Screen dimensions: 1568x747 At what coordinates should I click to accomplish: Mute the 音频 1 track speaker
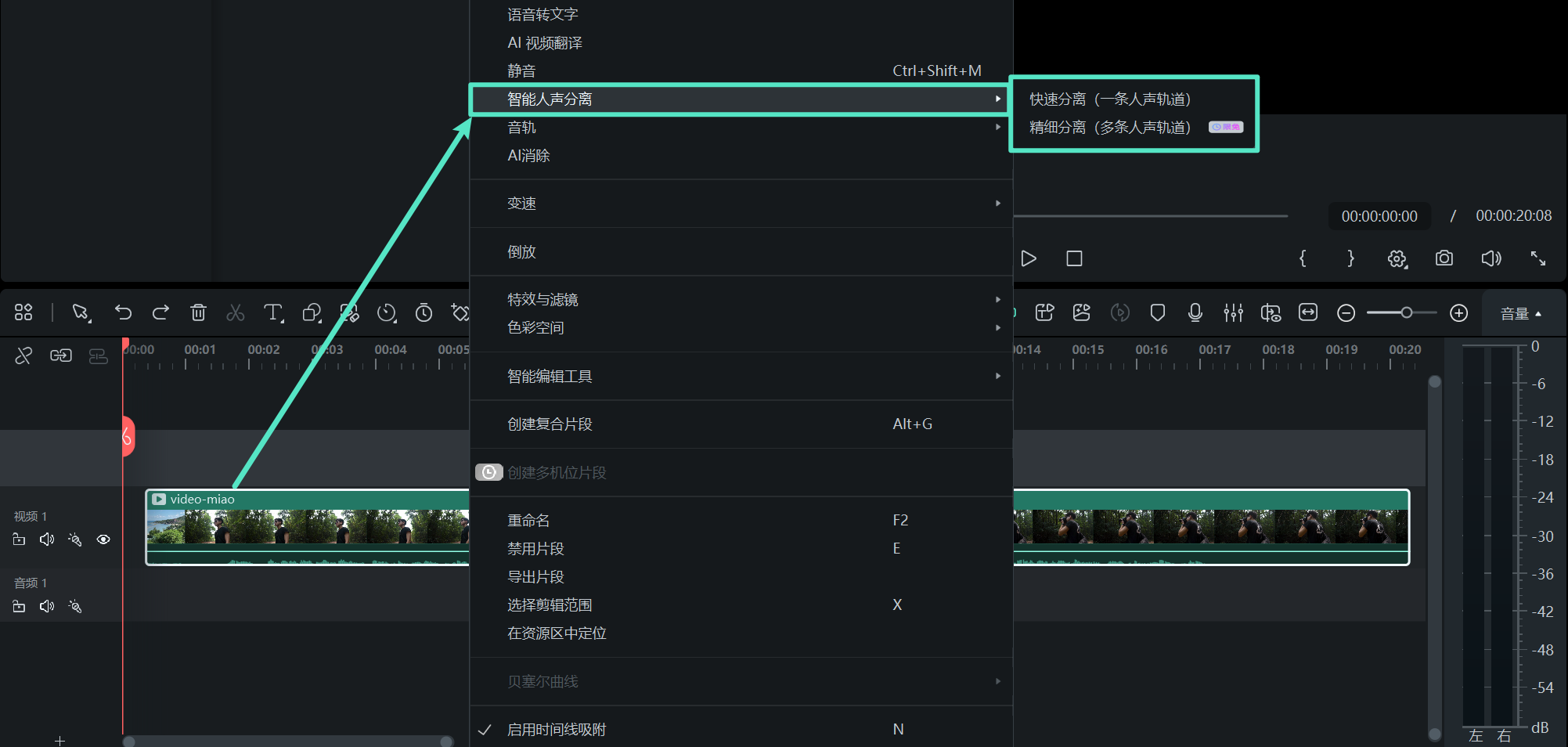click(46, 605)
